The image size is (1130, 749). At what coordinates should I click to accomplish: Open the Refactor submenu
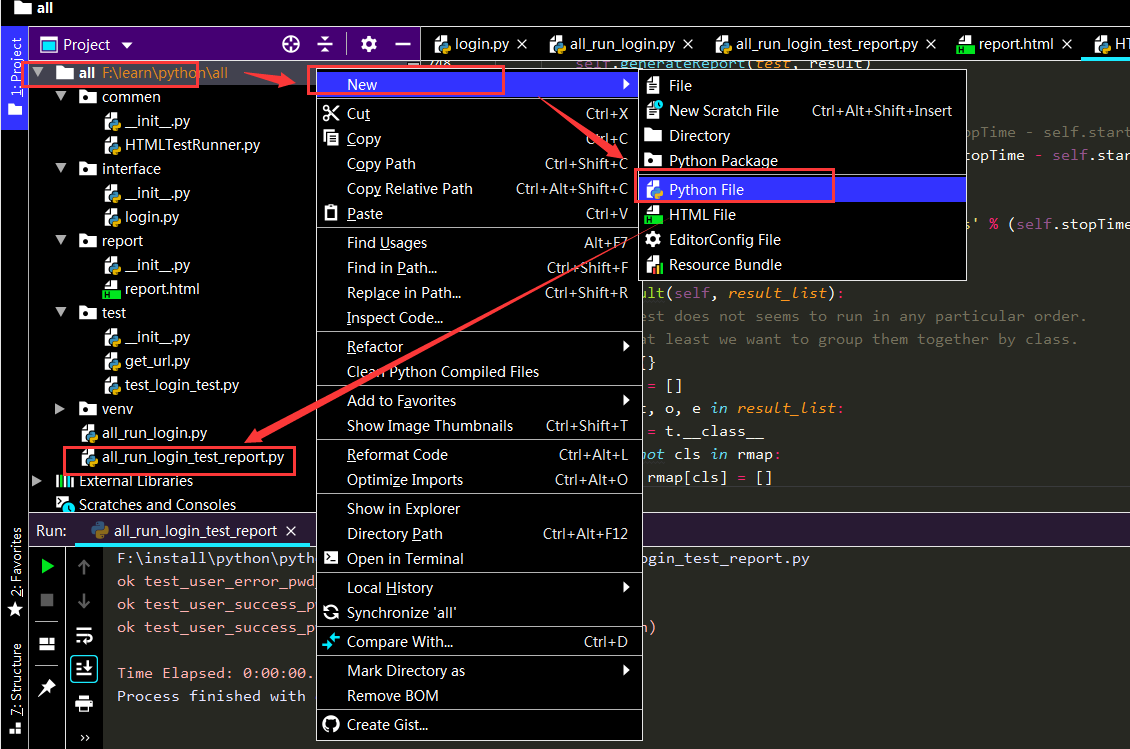tap(479, 347)
